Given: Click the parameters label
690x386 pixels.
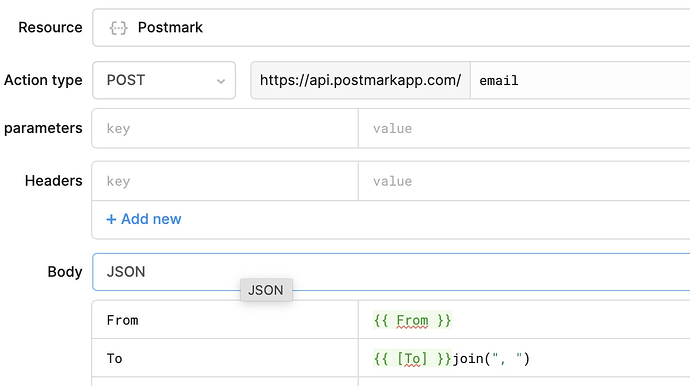Looking at the screenshot, I should click(43, 129).
